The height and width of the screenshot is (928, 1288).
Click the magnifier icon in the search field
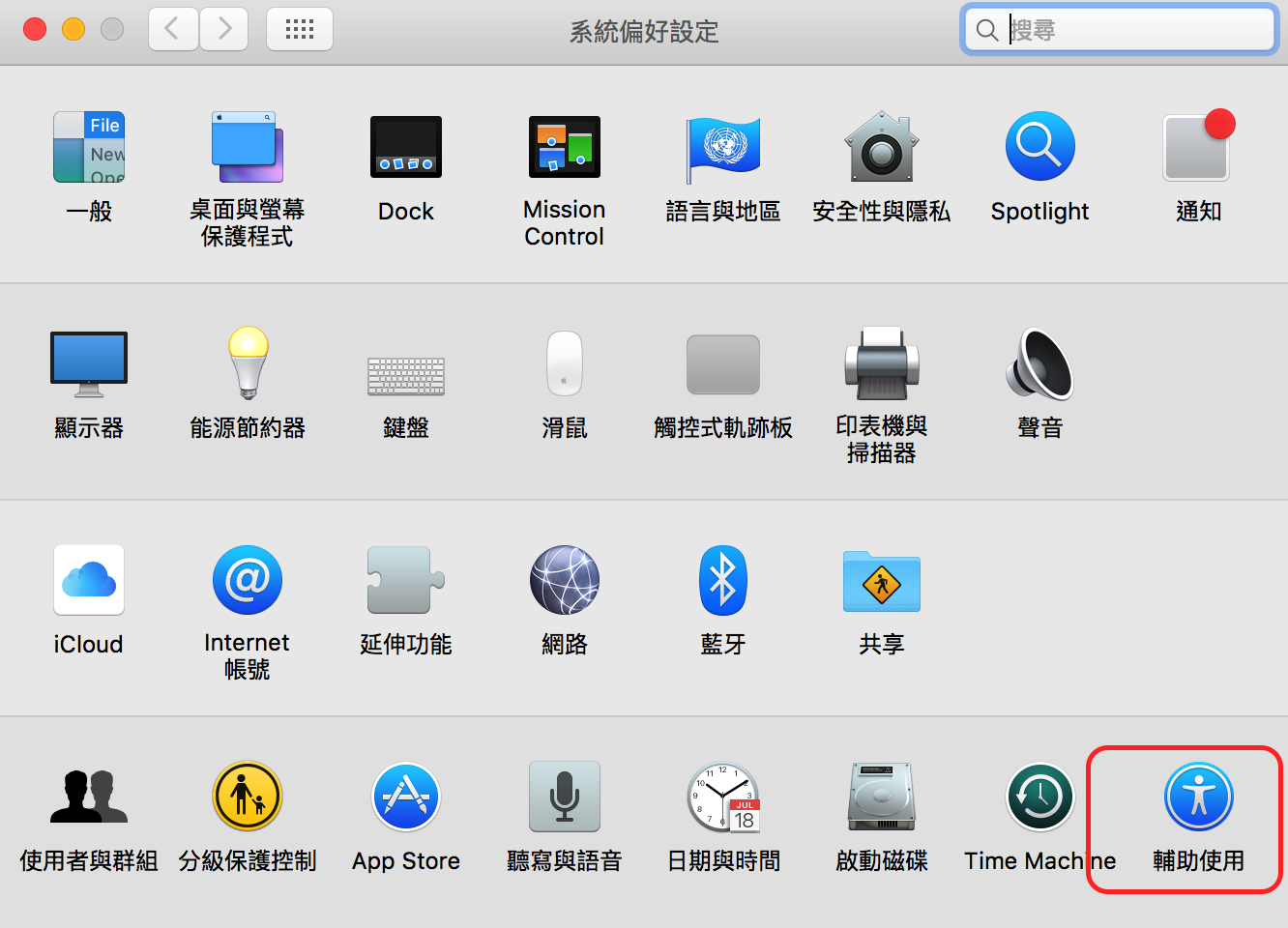coord(987,31)
